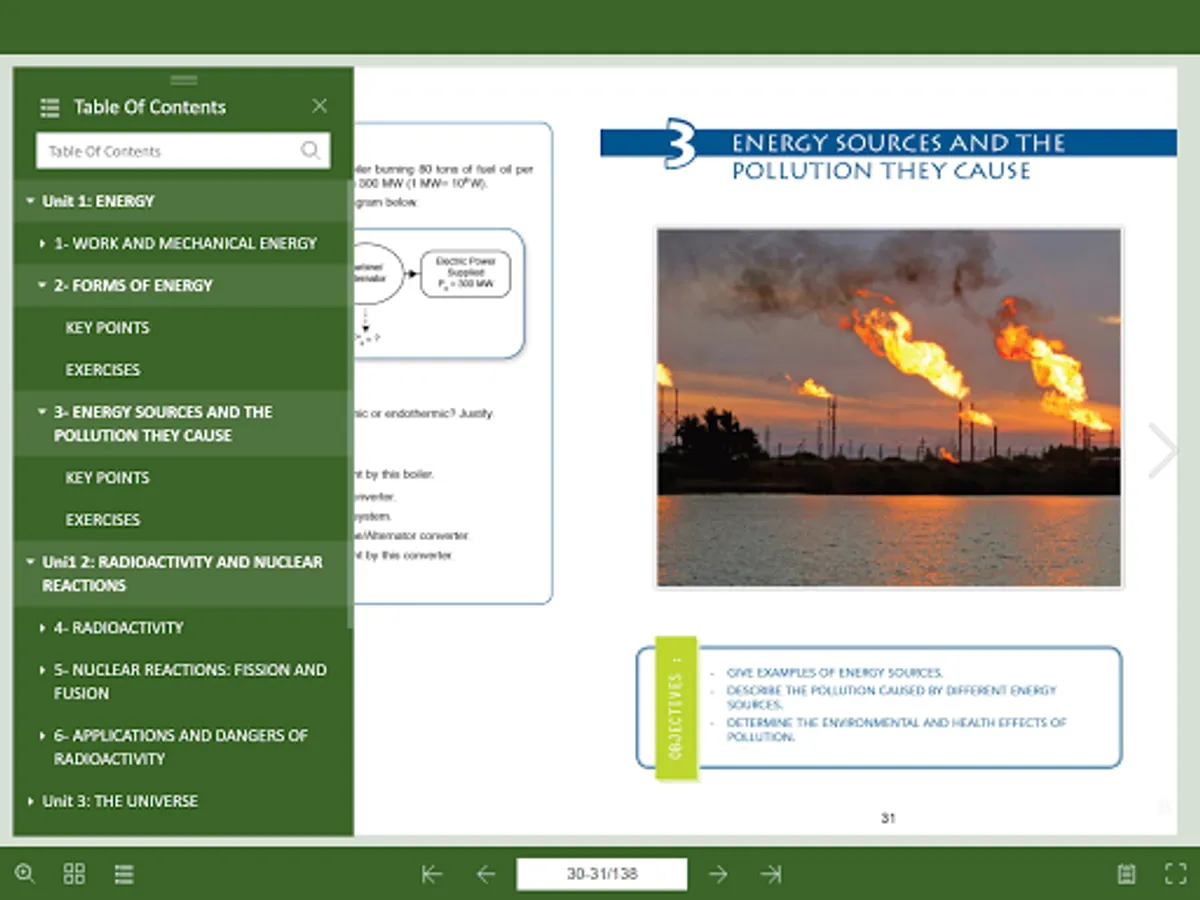Screen dimensions: 1200x900
Task: Open KEY POINTS under Forms of Energy
Action: 107,327
